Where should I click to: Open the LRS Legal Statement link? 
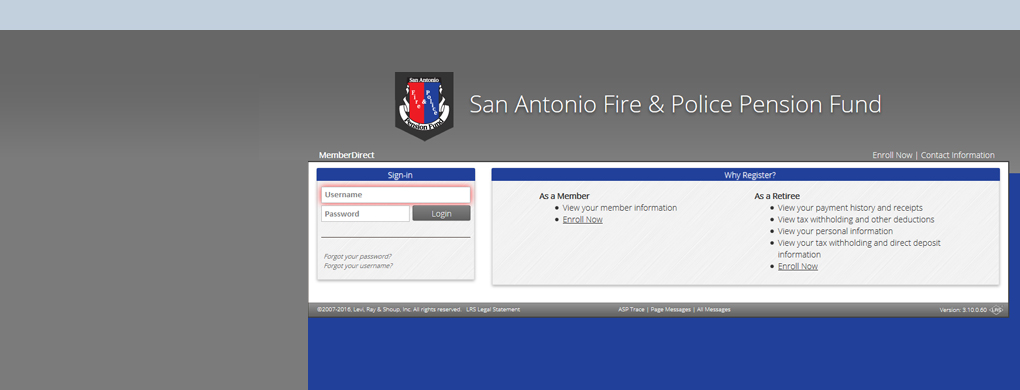pos(493,309)
